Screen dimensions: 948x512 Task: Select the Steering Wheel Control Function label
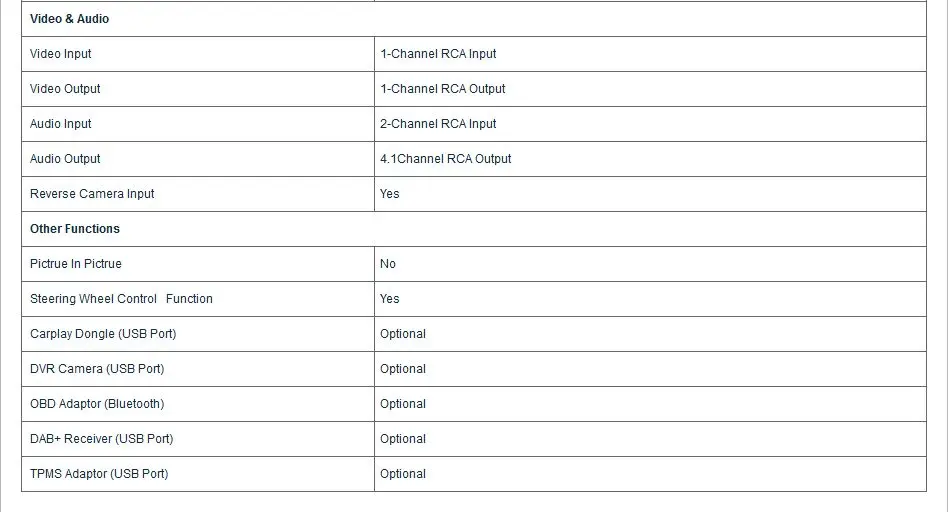click(x=121, y=299)
